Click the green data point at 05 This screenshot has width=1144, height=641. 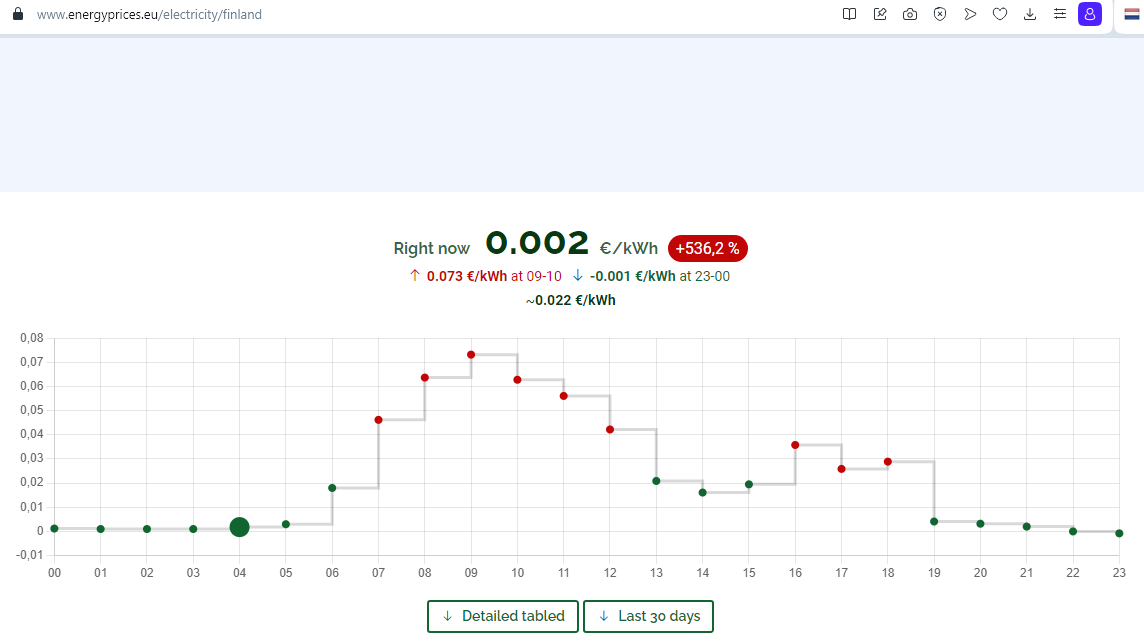(x=286, y=524)
